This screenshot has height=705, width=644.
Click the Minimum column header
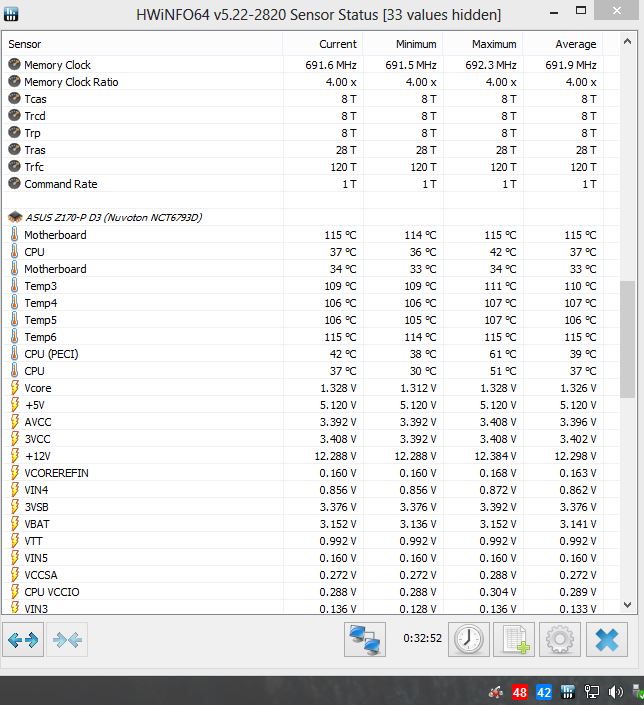403,44
